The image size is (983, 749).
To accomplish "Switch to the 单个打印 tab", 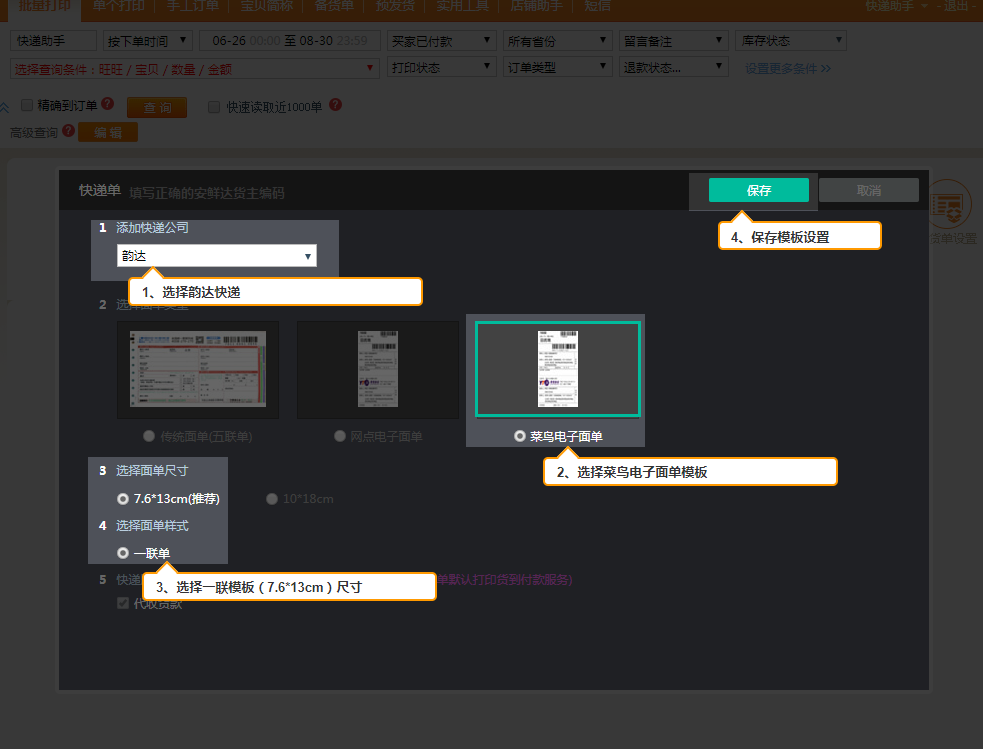I will coord(118,6).
